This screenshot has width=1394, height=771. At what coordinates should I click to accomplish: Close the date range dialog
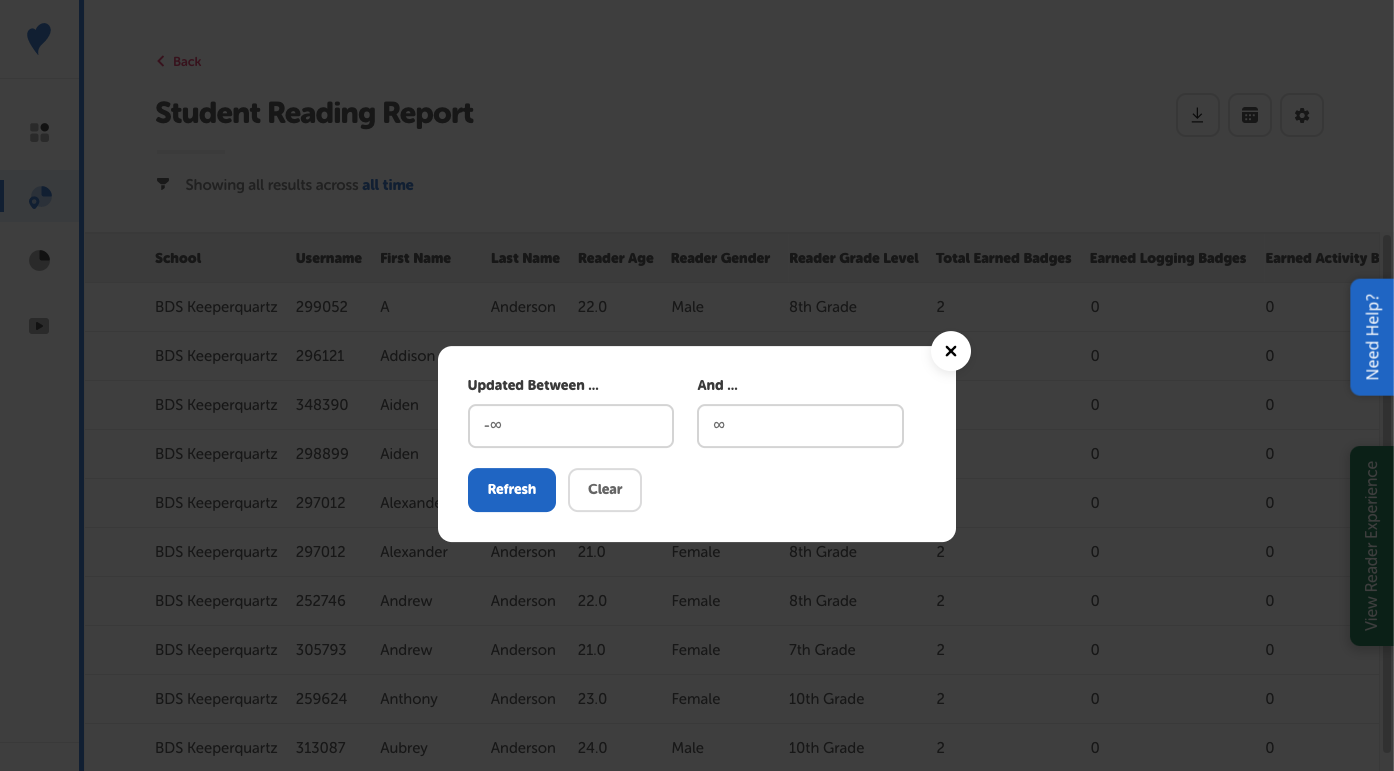(x=950, y=351)
